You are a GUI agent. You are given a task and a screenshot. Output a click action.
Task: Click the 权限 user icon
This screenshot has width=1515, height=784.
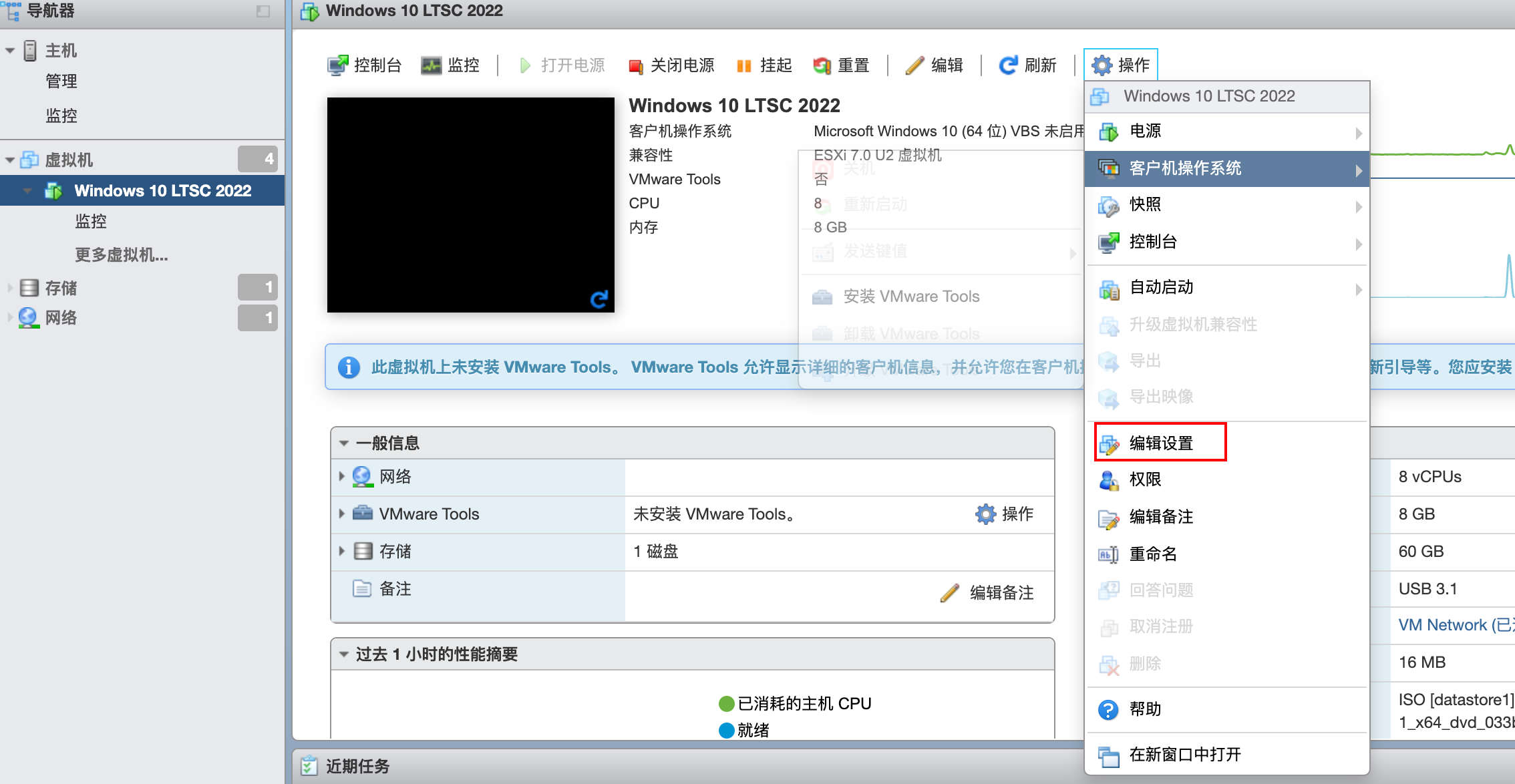[1109, 480]
